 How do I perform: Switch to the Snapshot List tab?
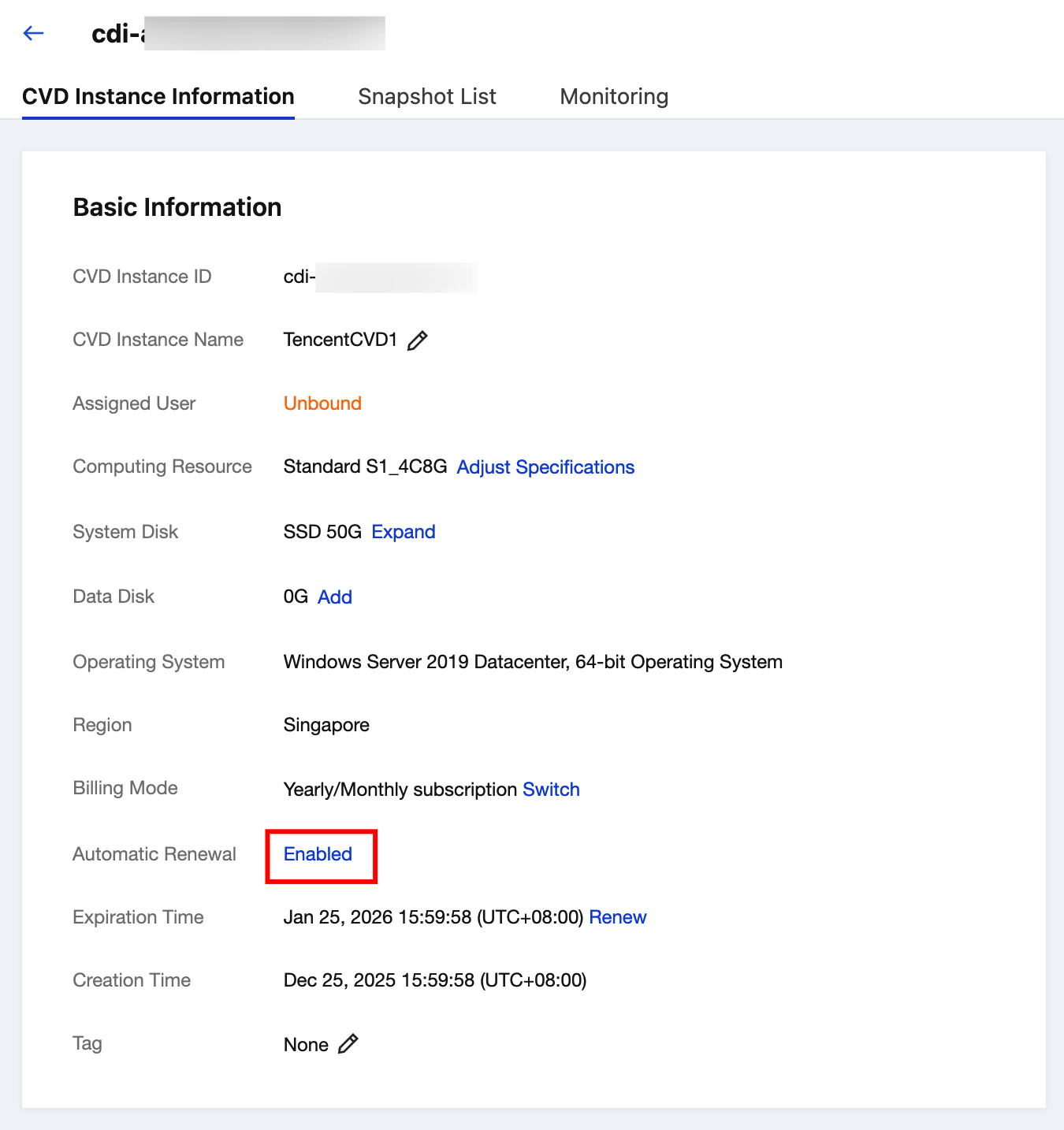click(x=426, y=97)
